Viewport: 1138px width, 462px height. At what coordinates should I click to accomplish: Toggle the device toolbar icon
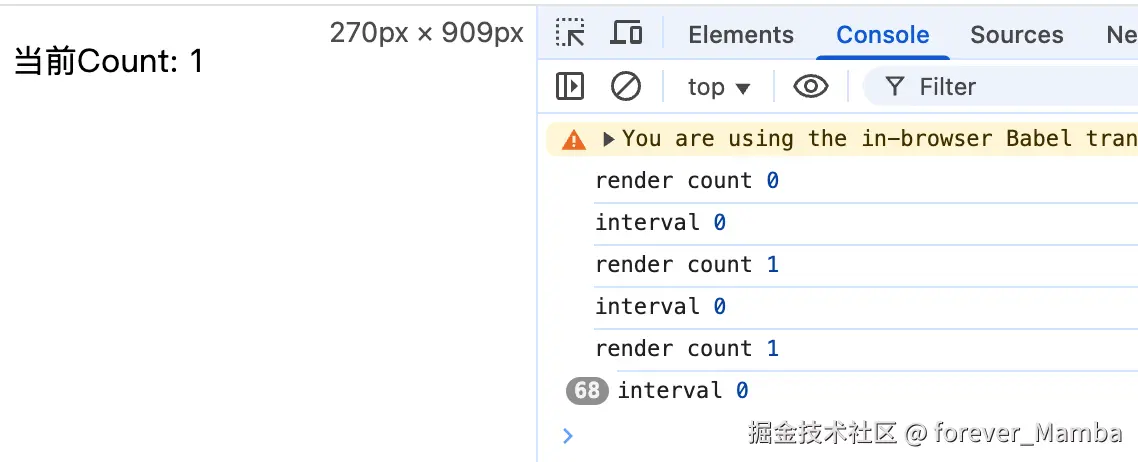coord(626,33)
